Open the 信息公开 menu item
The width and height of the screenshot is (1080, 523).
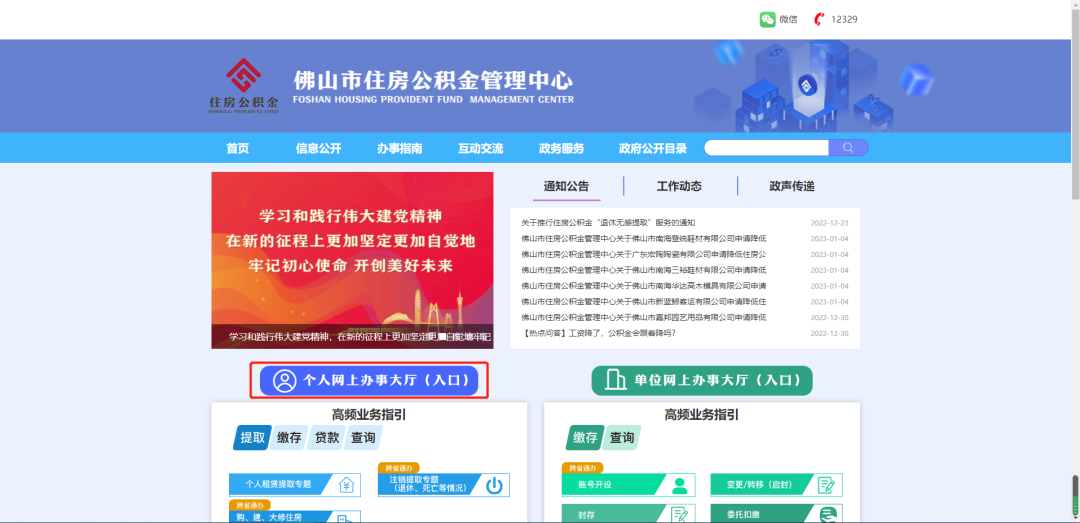318,148
